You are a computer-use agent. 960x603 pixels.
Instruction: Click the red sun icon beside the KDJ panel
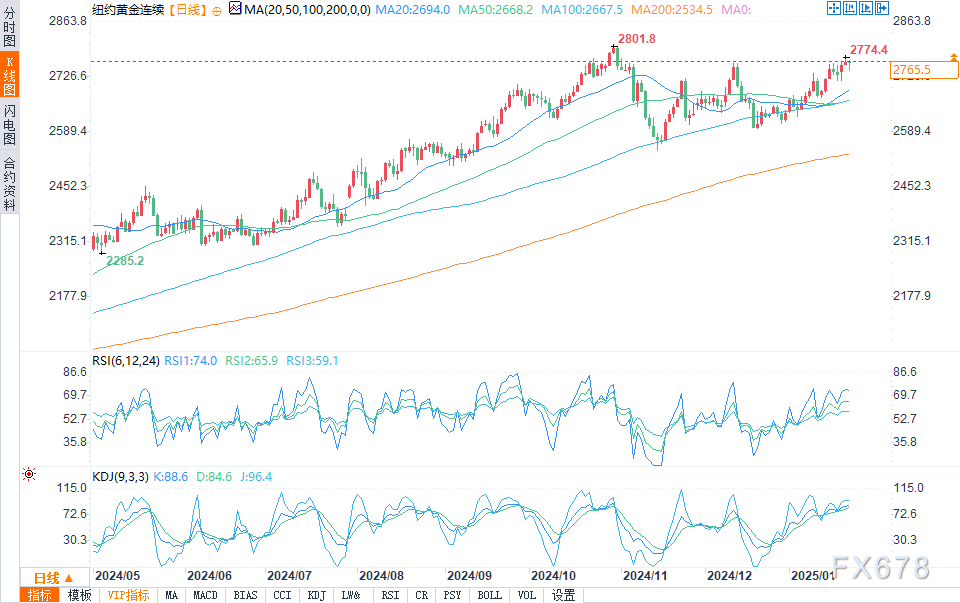(29, 475)
